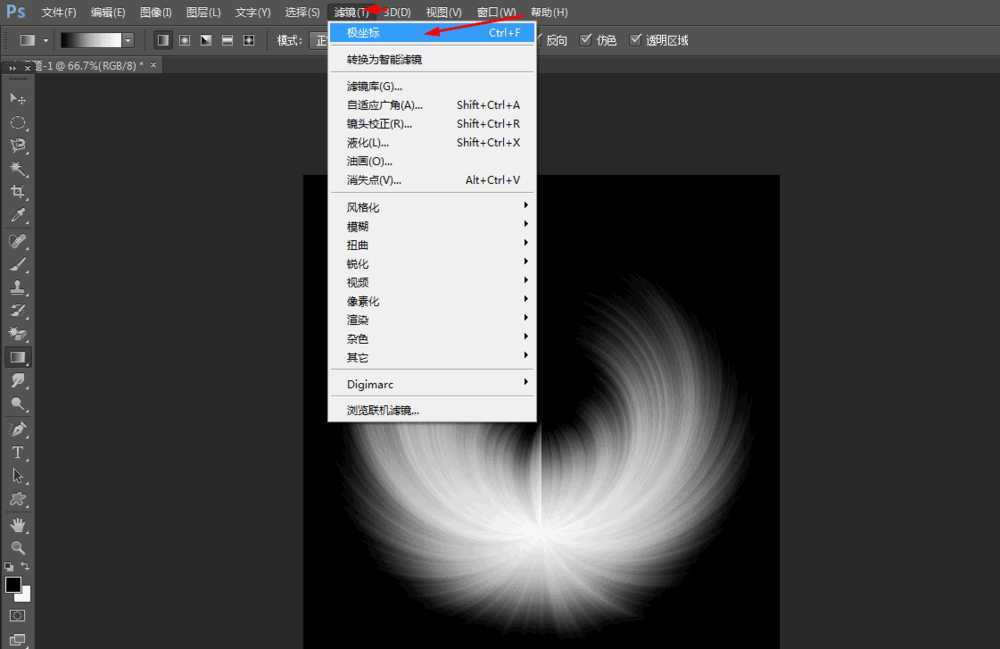Disable the 仿色 option
This screenshot has width=1000, height=649.
pyautogui.click(x=584, y=41)
